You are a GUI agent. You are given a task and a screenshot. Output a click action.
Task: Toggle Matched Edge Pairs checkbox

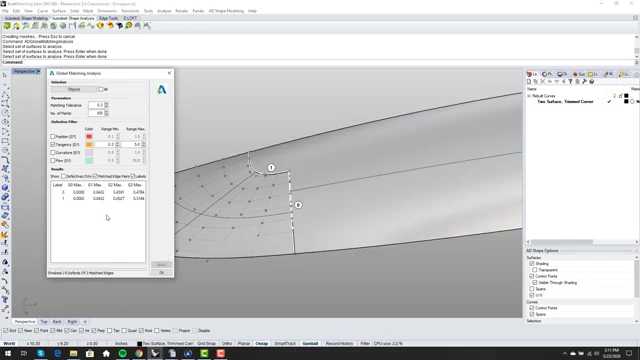coord(95,176)
